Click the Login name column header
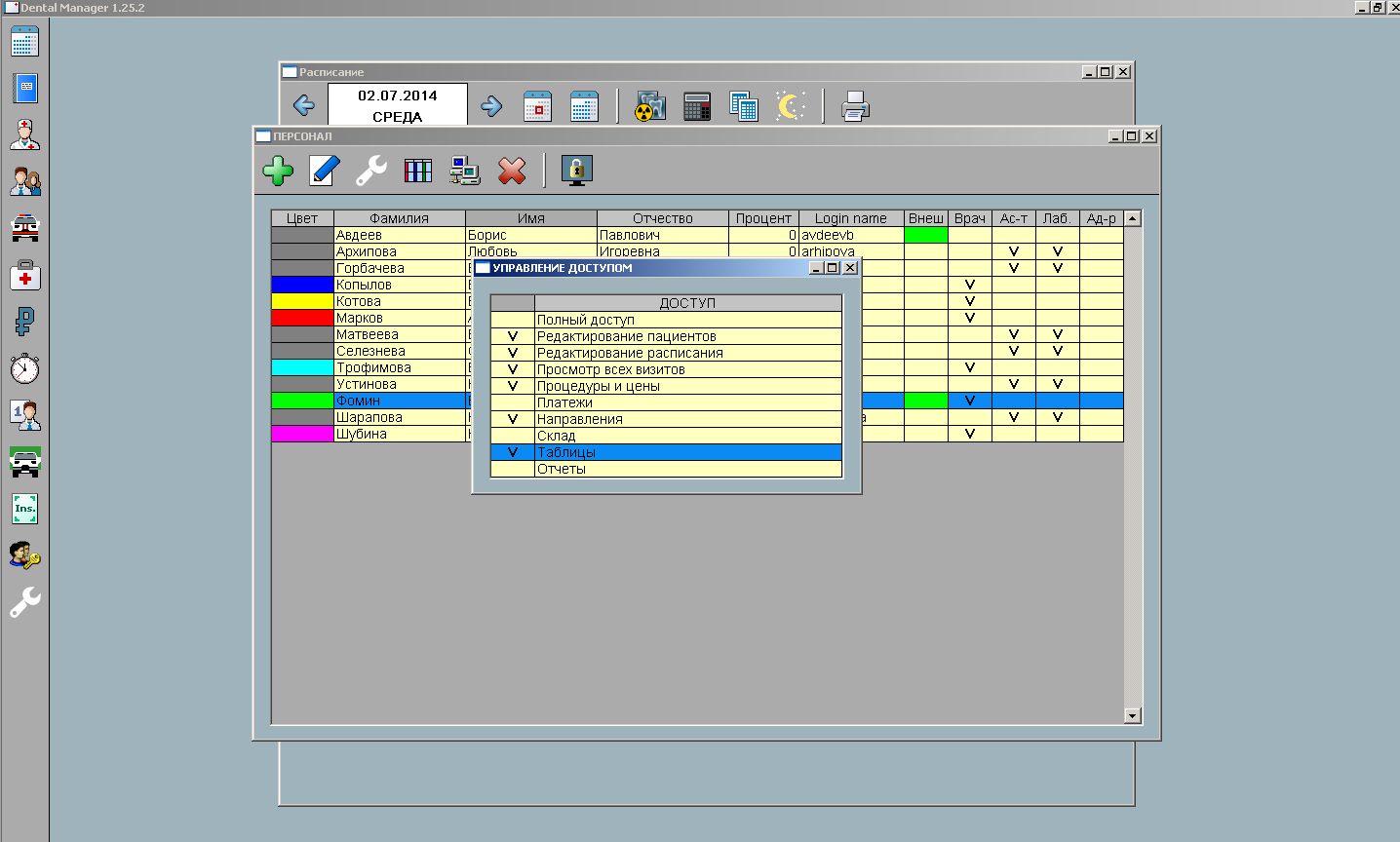Image resolution: width=1400 pixels, height=842 pixels. (850, 218)
